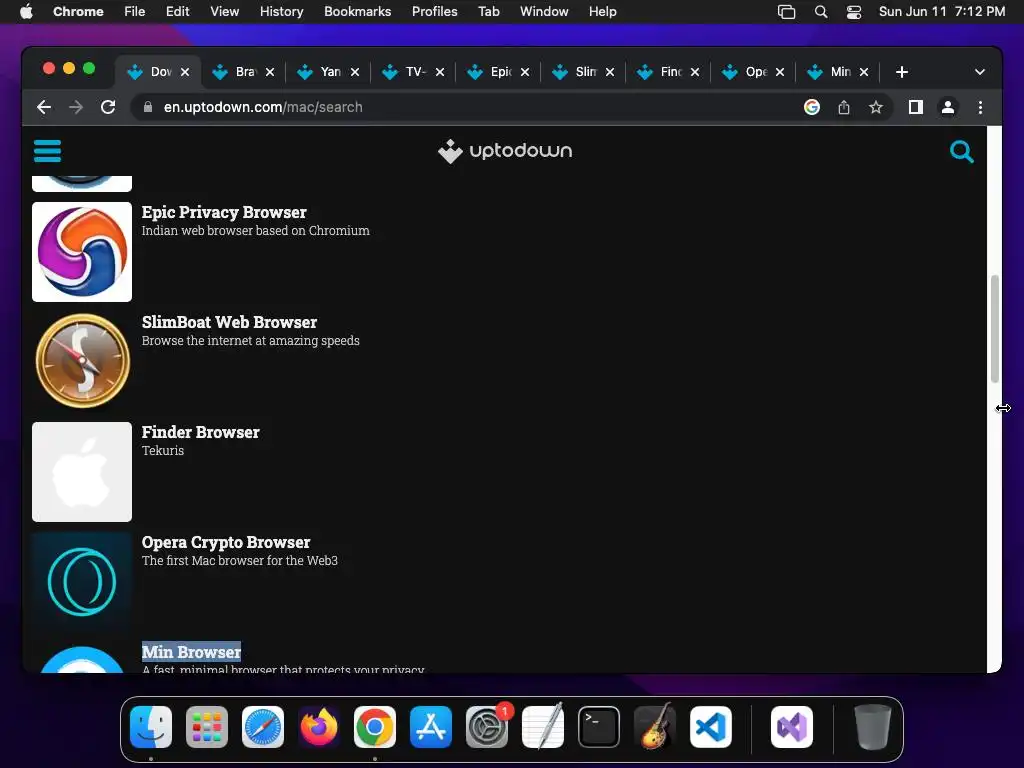Close the 'Min' tab

[x=864, y=72]
